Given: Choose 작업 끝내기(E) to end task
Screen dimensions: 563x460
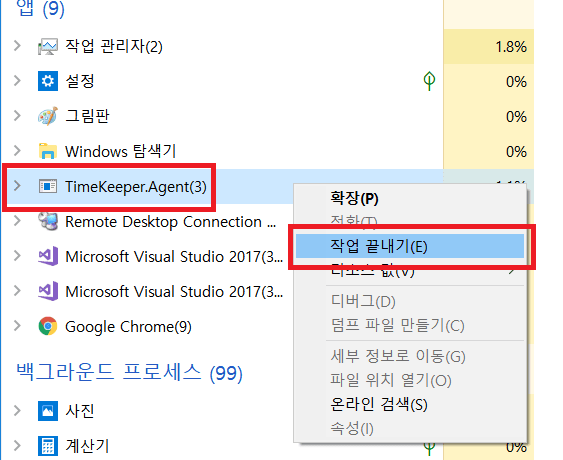Looking at the screenshot, I should pyautogui.click(x=410, y=246).
